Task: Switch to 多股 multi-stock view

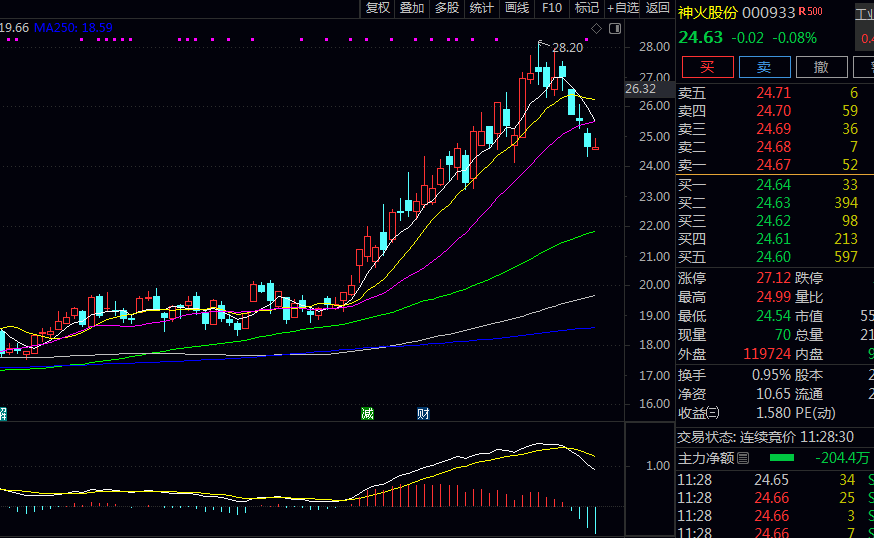Action: (447, 8)
